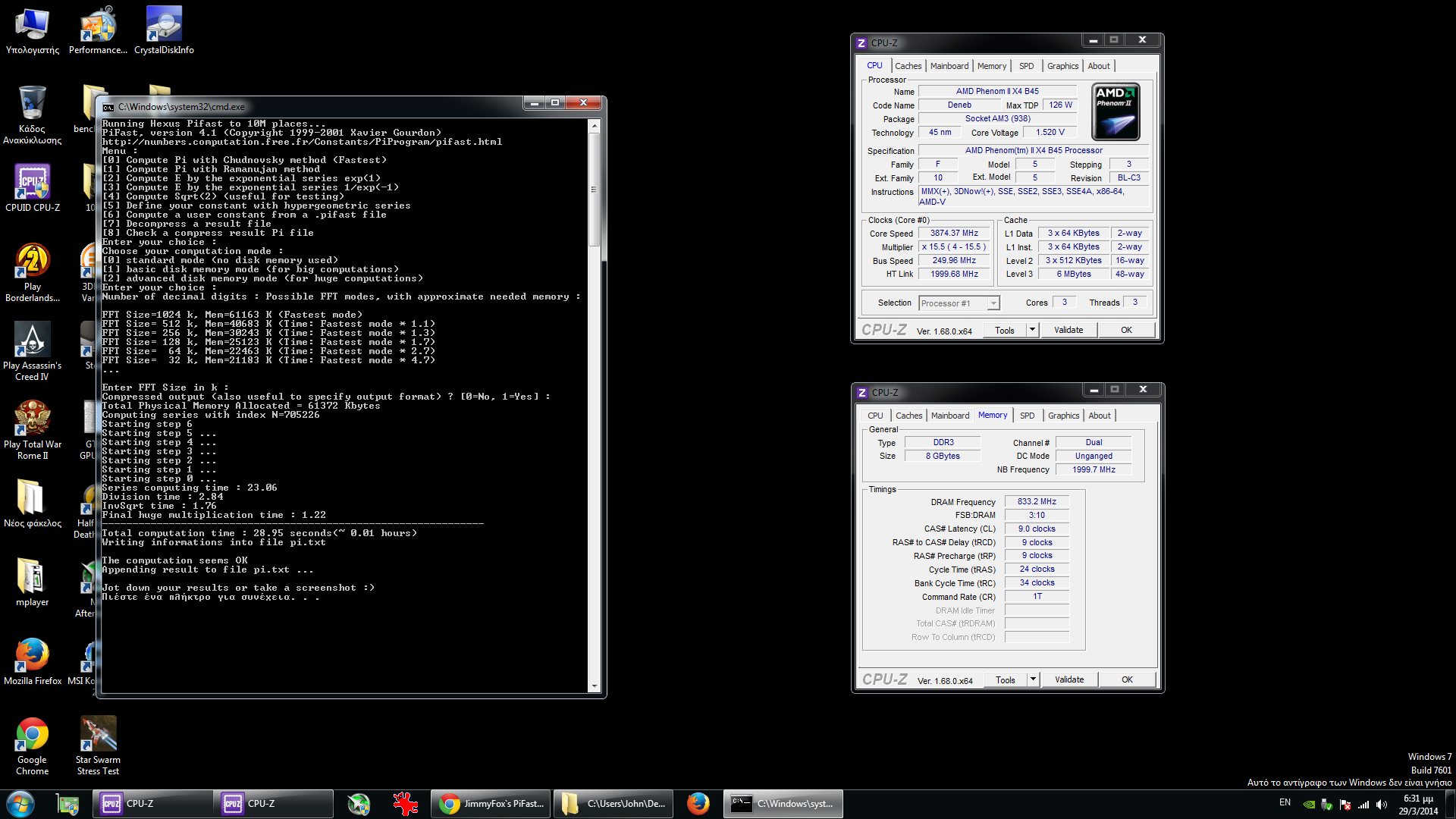Open Memory tab in upper CPU-Z window
The image size is (1456, 819).
(992, 66)
